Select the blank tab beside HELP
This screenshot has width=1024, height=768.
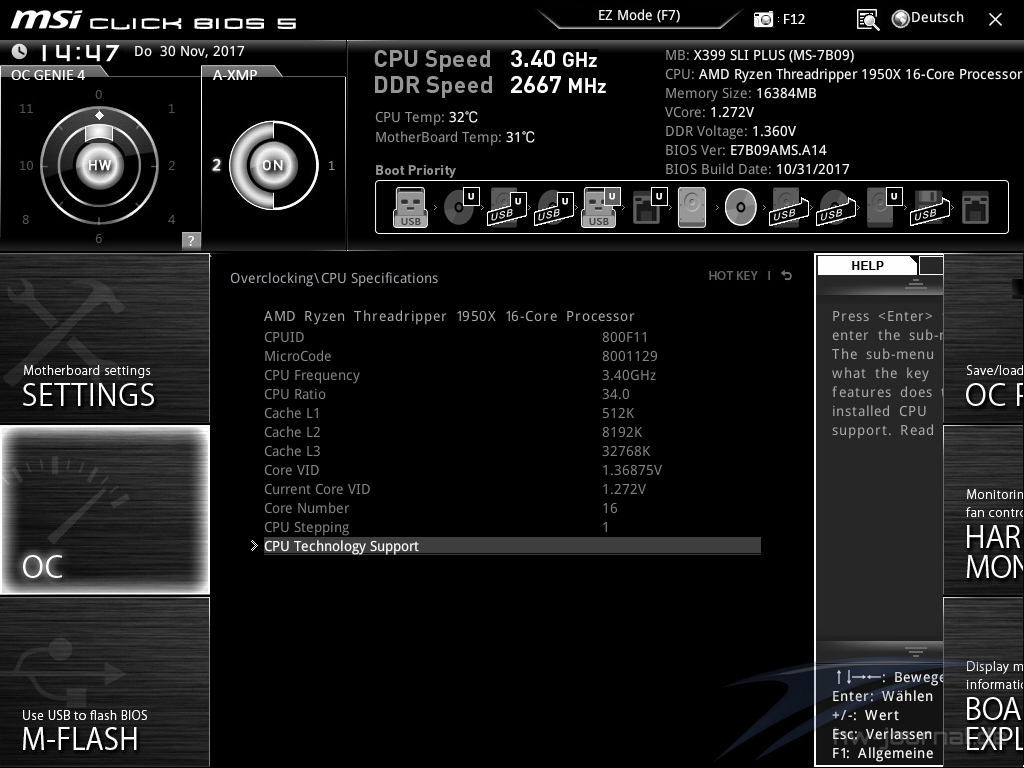coord(931,265)
